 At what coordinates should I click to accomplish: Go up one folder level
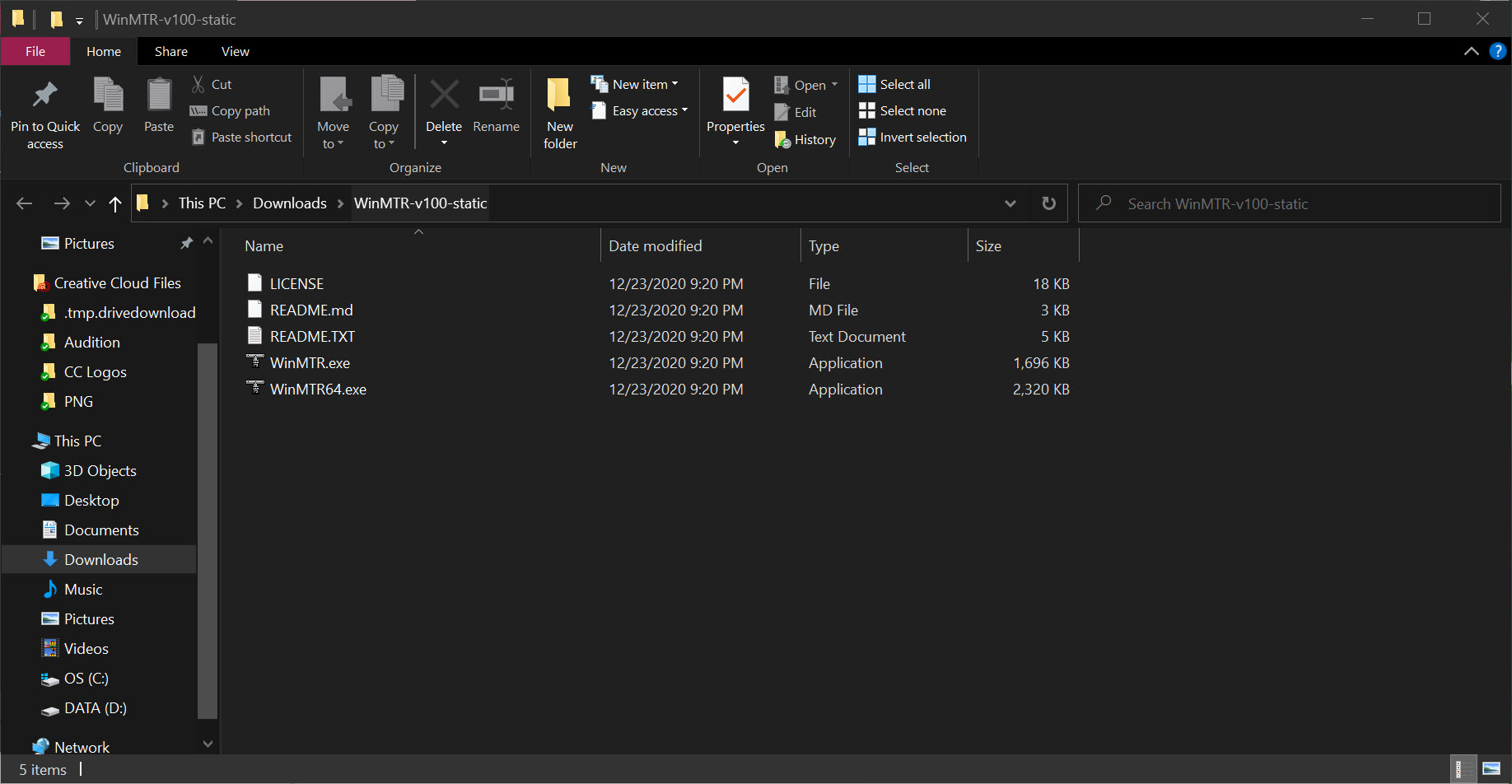[115, 203]
